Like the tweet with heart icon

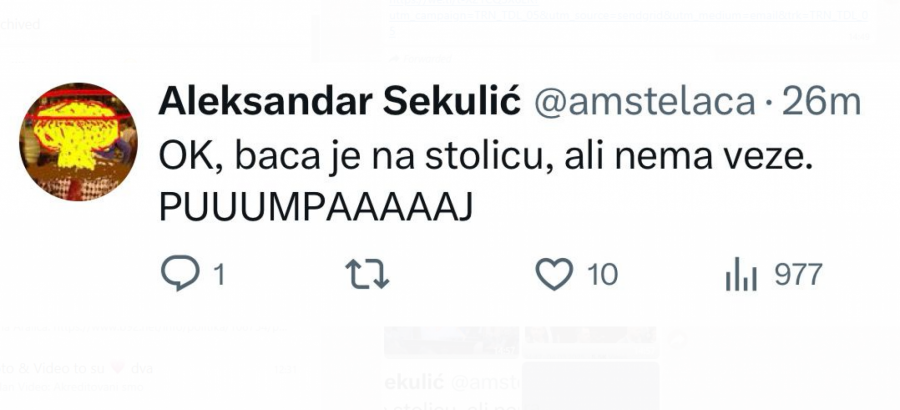554,274
